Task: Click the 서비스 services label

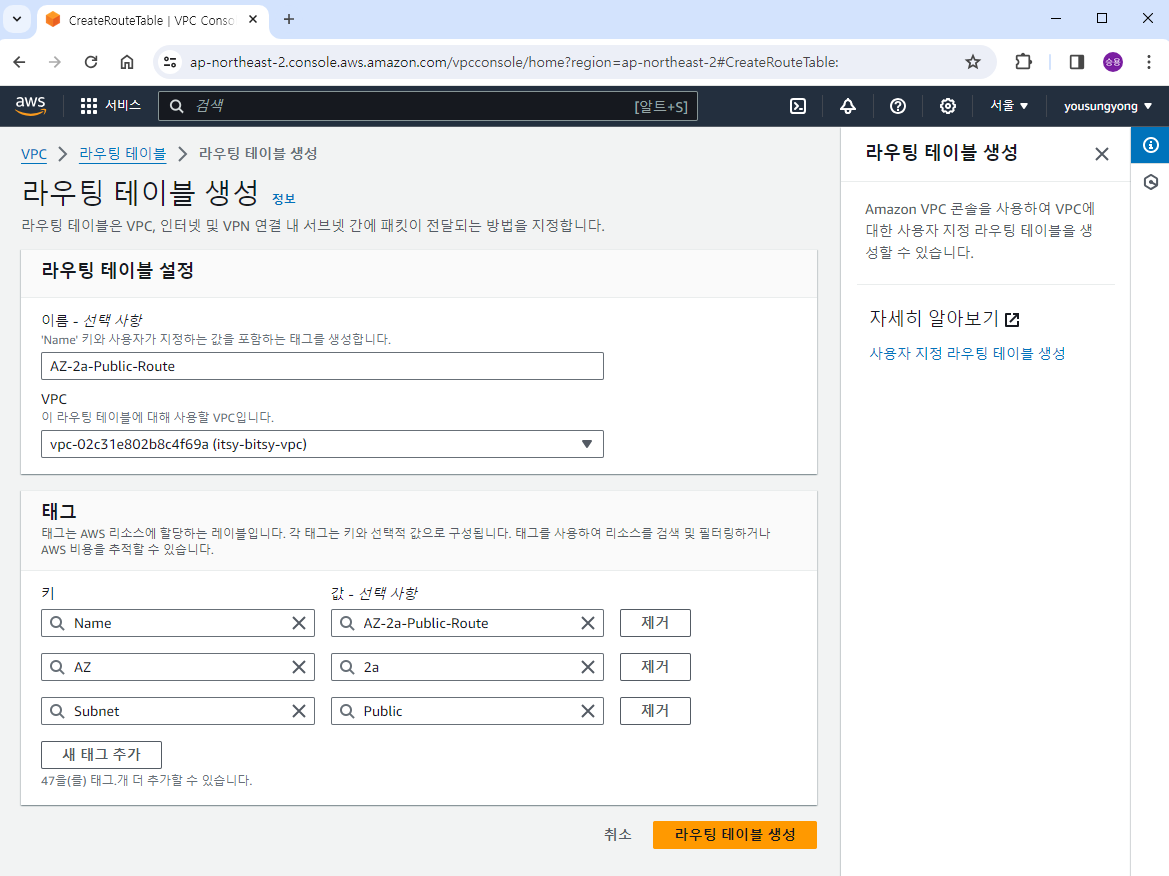Action: [123, 105]
